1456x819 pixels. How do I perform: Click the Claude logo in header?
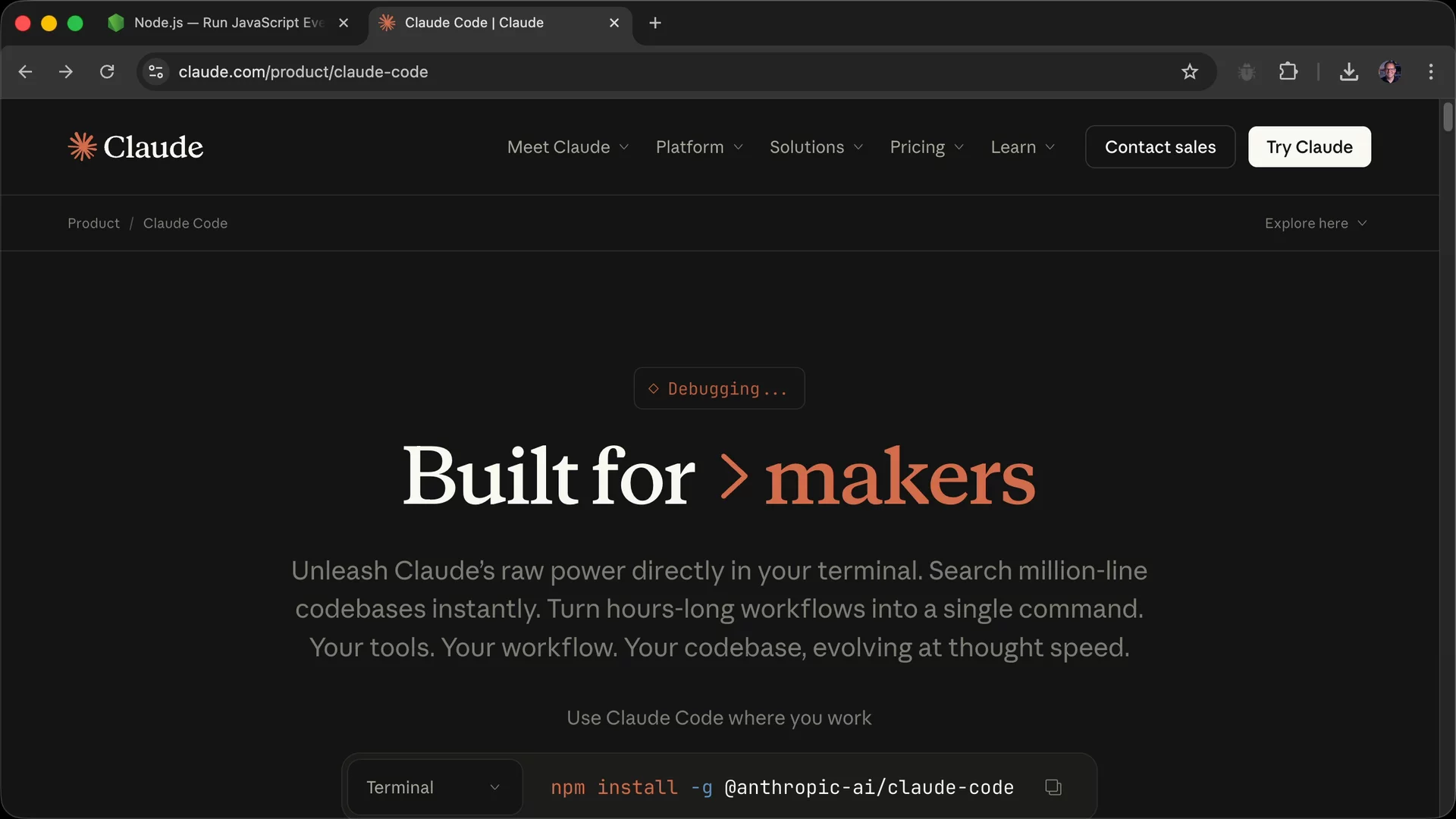[136, 147]
